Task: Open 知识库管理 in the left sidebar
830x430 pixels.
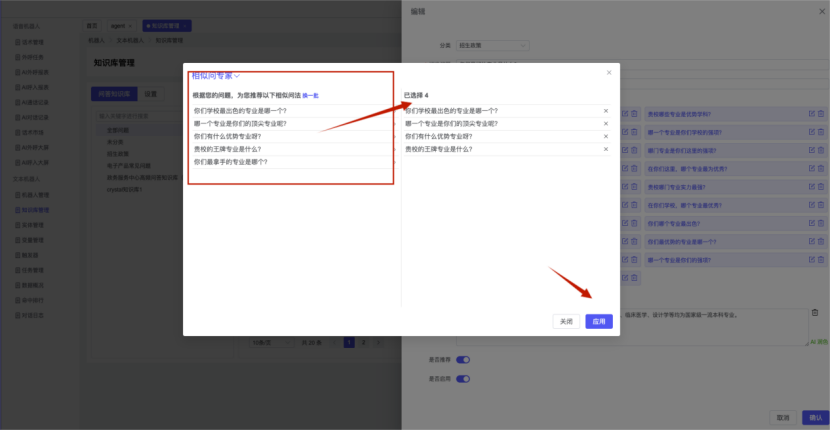Action: coord(35,210)
